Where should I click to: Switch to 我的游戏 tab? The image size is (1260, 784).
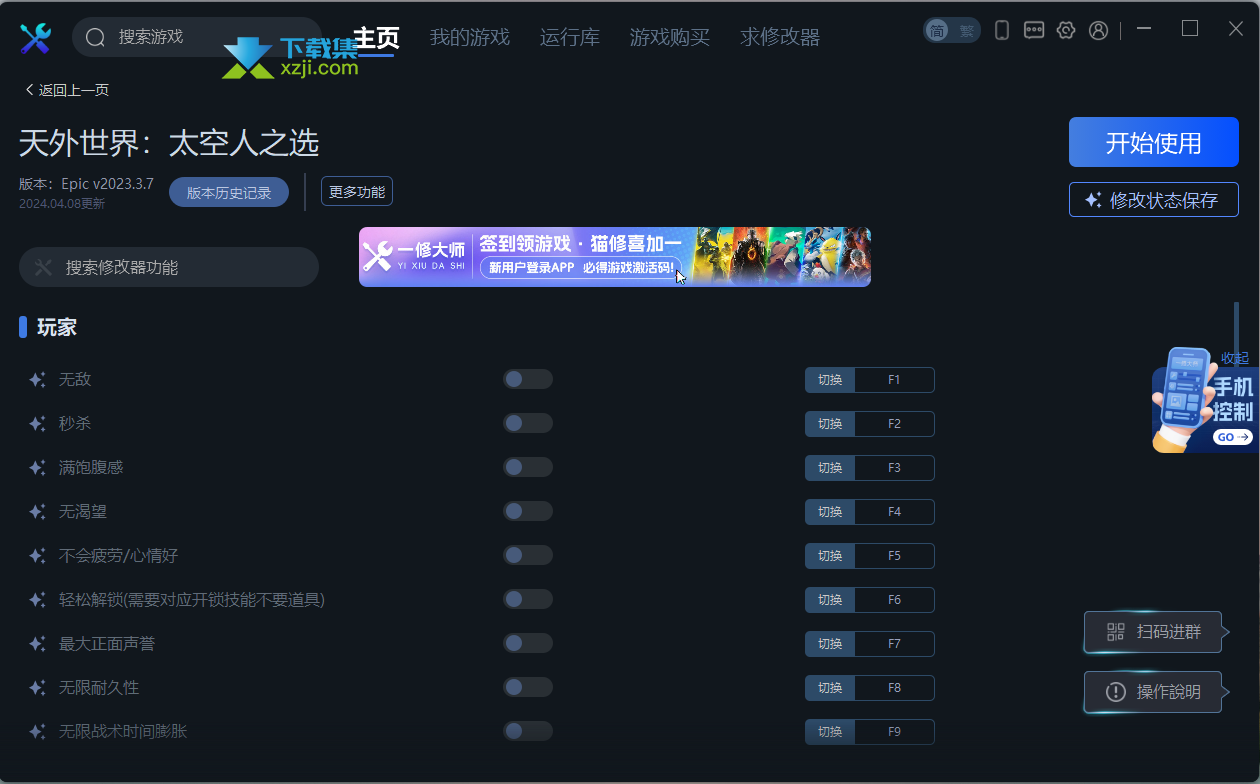[x=470, y=38]
